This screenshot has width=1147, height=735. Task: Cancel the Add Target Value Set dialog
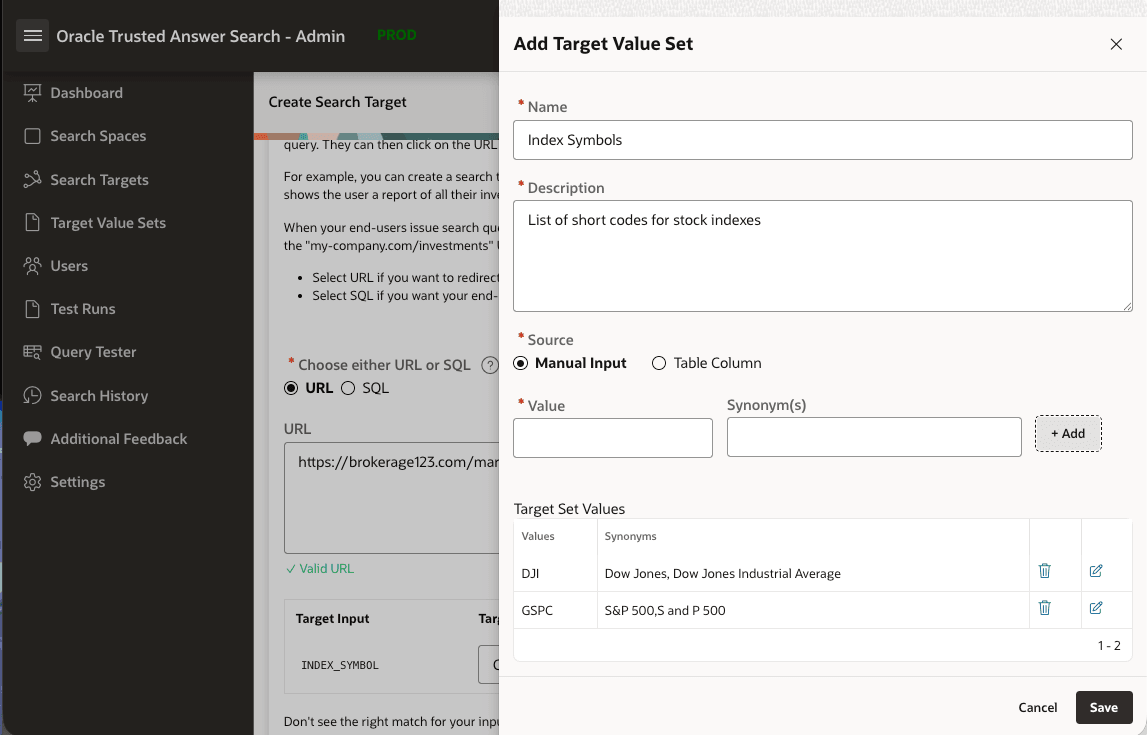point(1037,707)
